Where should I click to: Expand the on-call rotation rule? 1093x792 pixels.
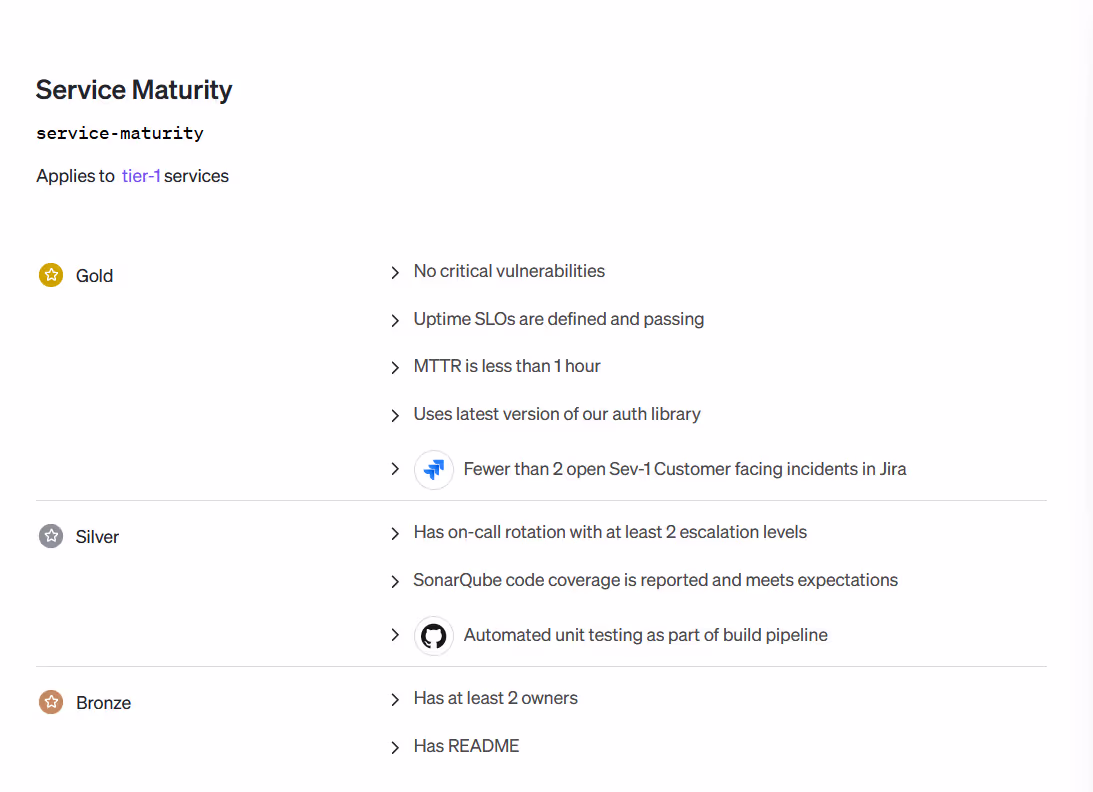396,533
